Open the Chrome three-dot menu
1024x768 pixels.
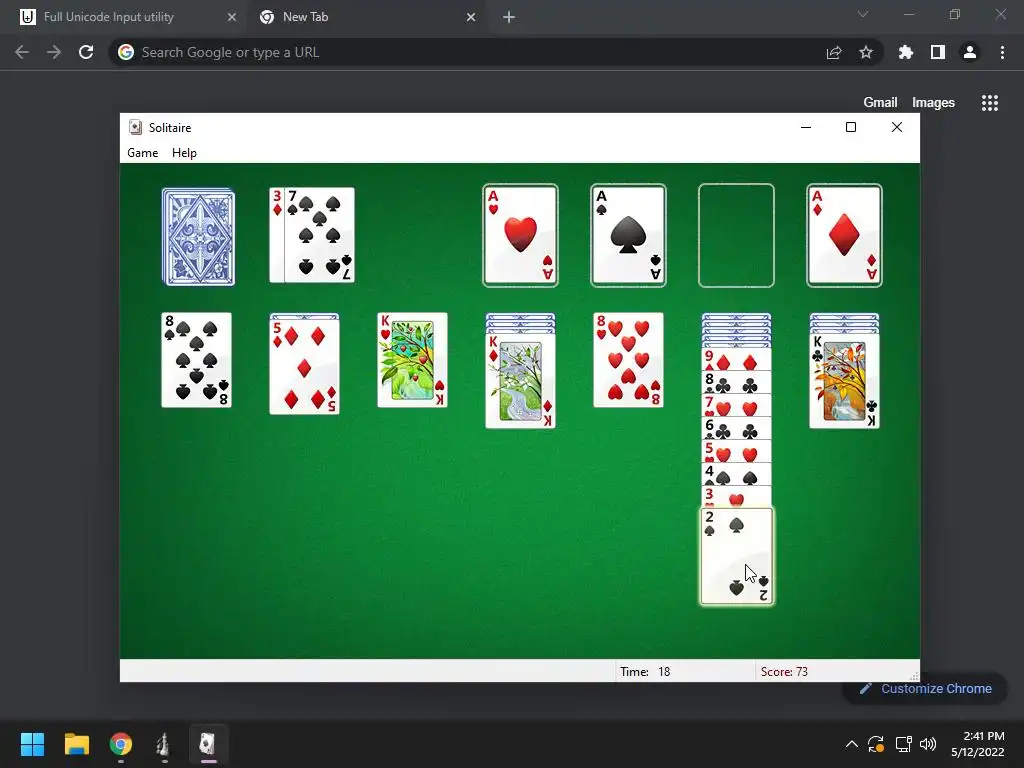[x=1002, y=52]
